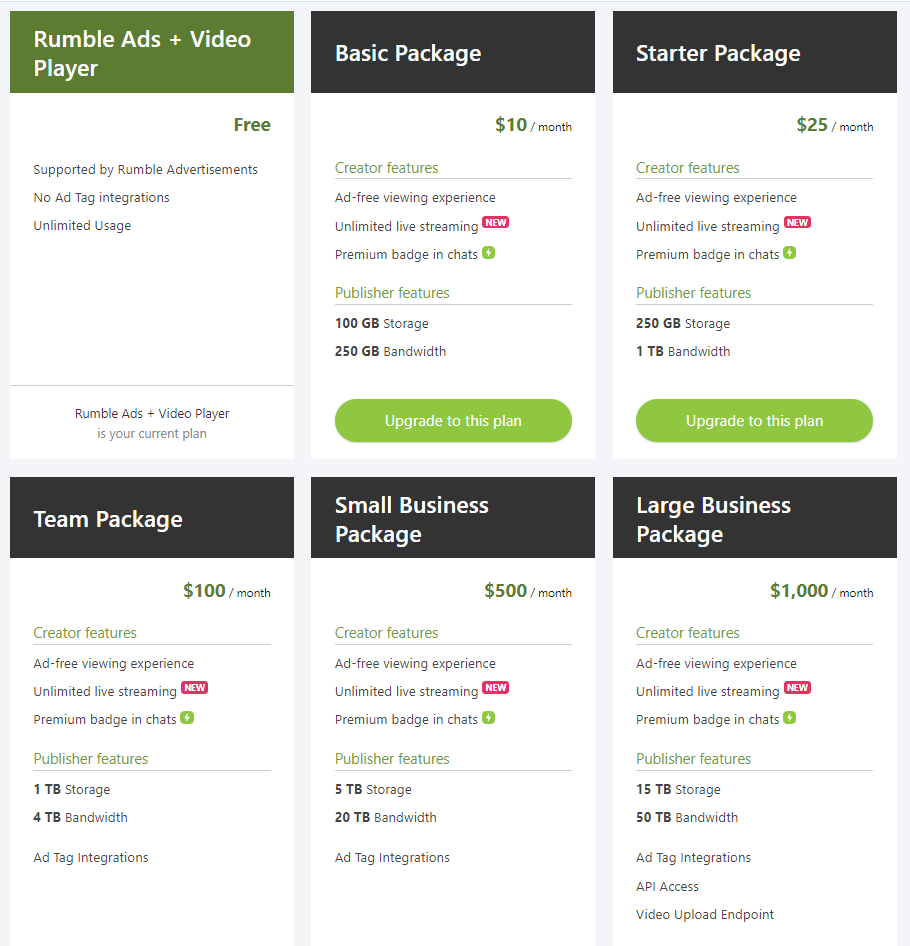The height and width of the screenshot is (946, 910).
Task: Click Ad-free viewing experience in Large Business Package
Action: [x=716, y=663]
